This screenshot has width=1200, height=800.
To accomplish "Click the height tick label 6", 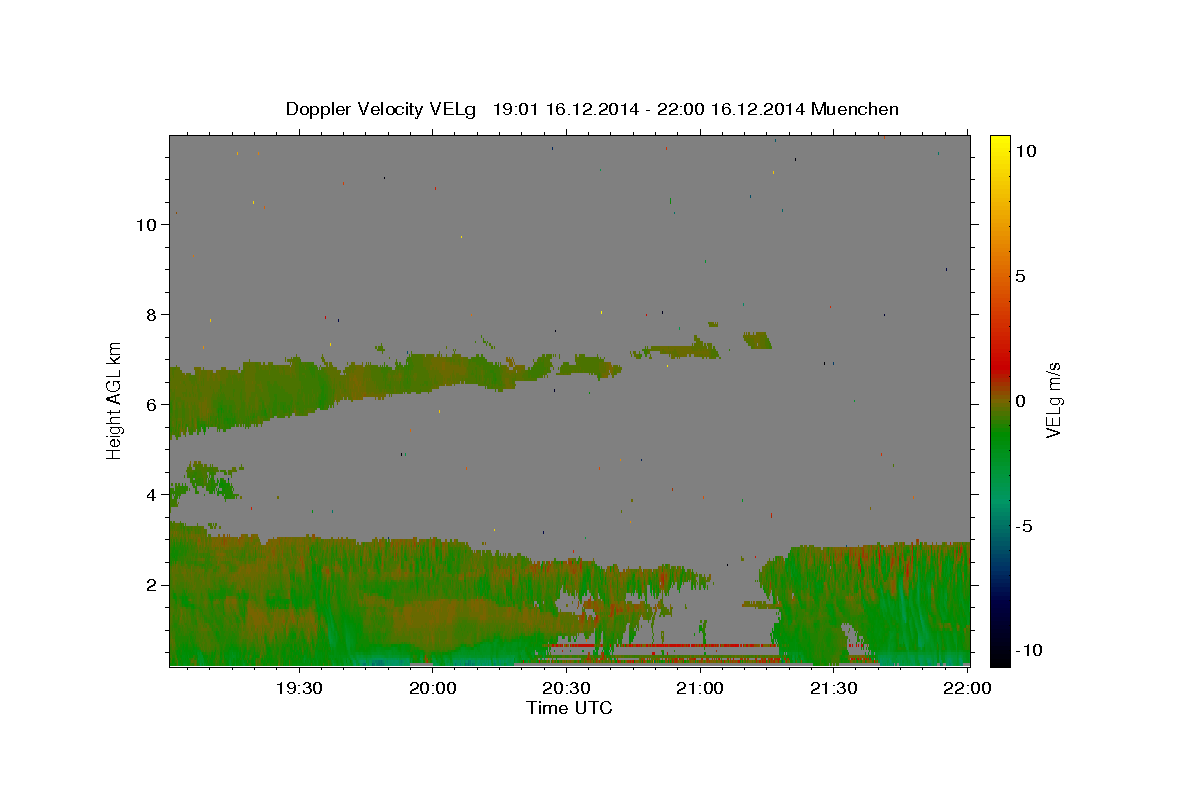I will click(154, 404).
